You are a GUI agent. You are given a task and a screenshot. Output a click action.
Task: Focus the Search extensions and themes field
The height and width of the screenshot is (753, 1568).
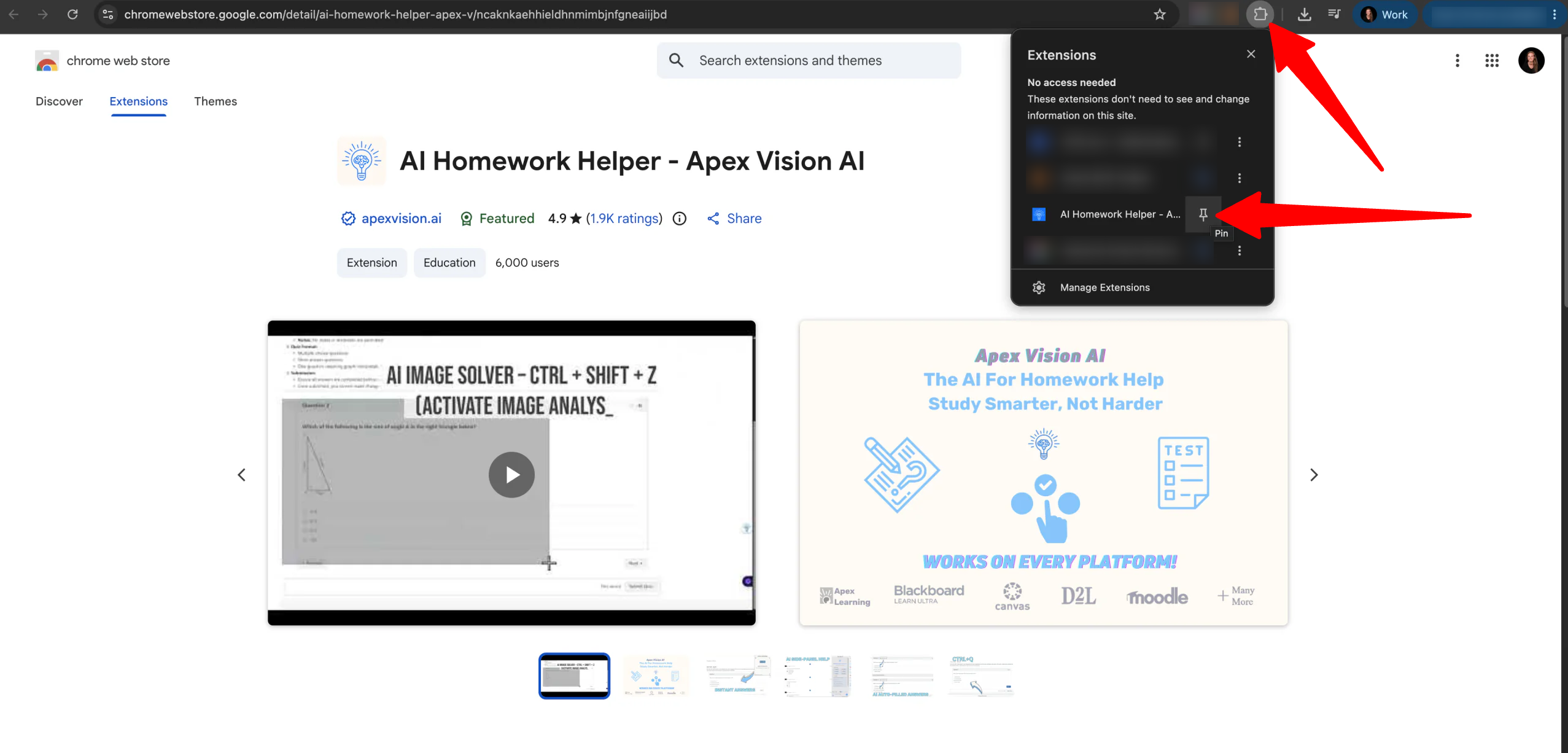click(x=808, y=60)
